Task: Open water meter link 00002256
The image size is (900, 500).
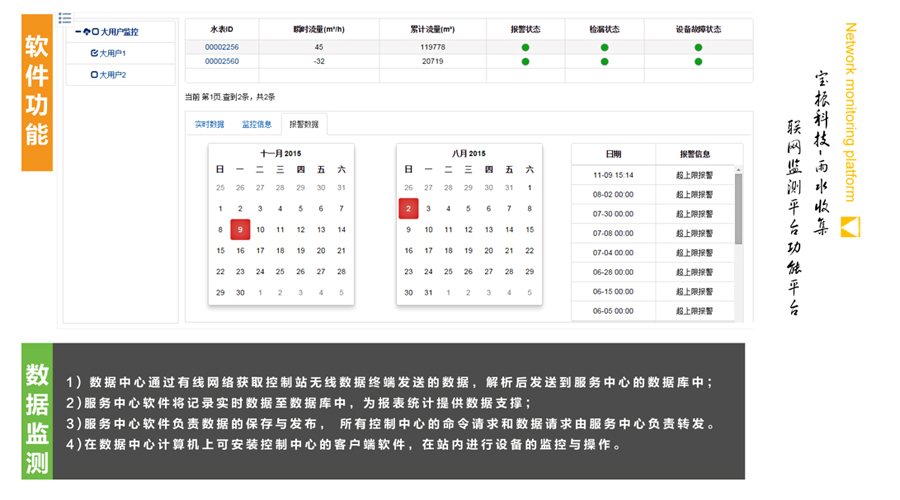Action: pyautogui.click(x=222, y=47)
